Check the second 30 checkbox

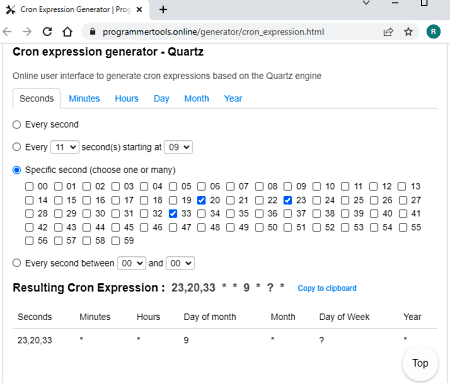click(x=87, y=213)
